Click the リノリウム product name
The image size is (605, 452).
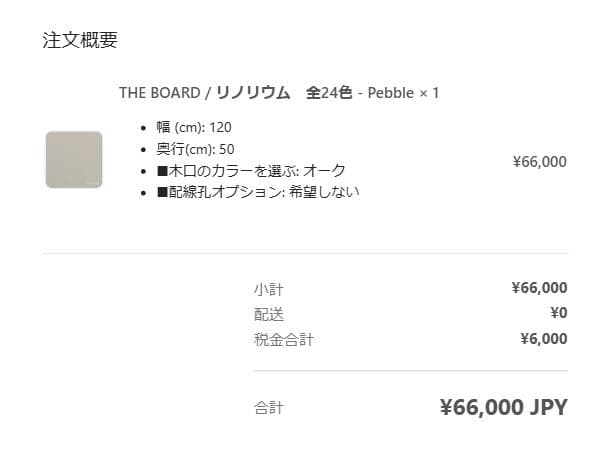coord(253,93)
